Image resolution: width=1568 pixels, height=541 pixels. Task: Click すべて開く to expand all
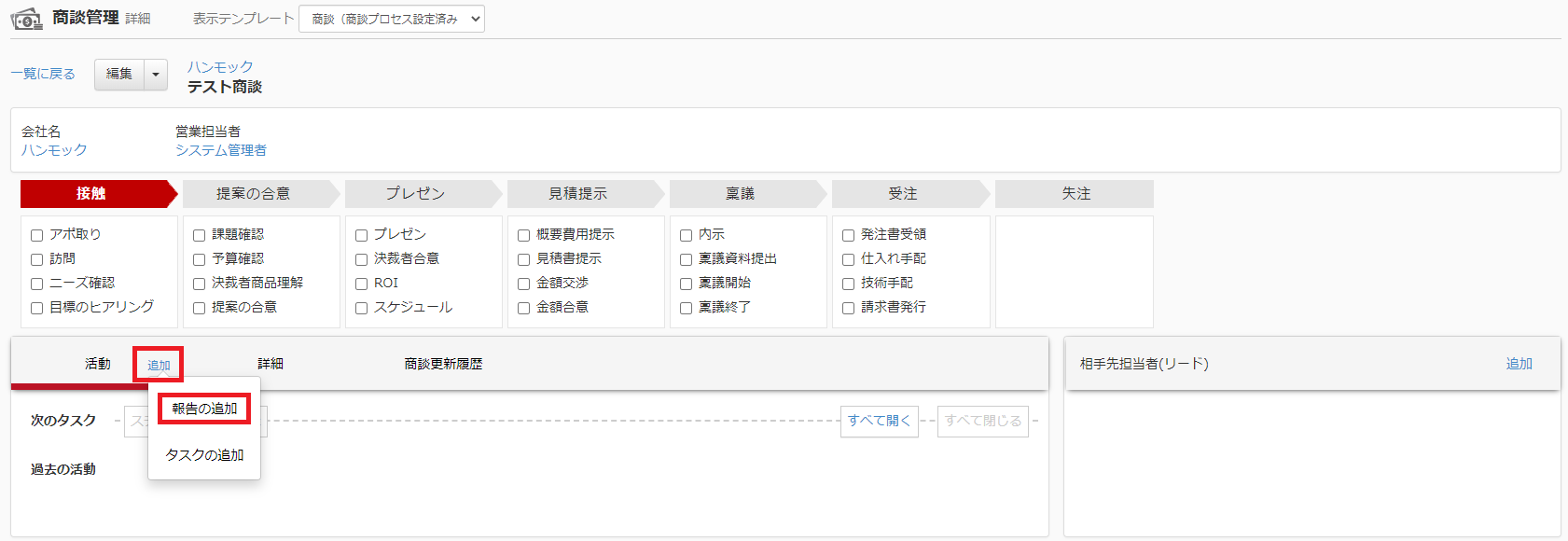coord(879,421)
